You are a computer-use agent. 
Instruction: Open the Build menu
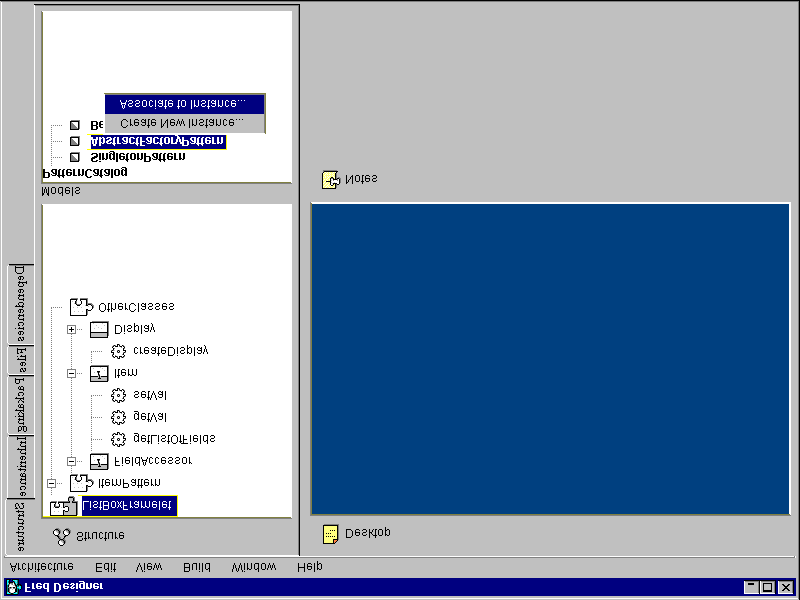pos(197,567)
